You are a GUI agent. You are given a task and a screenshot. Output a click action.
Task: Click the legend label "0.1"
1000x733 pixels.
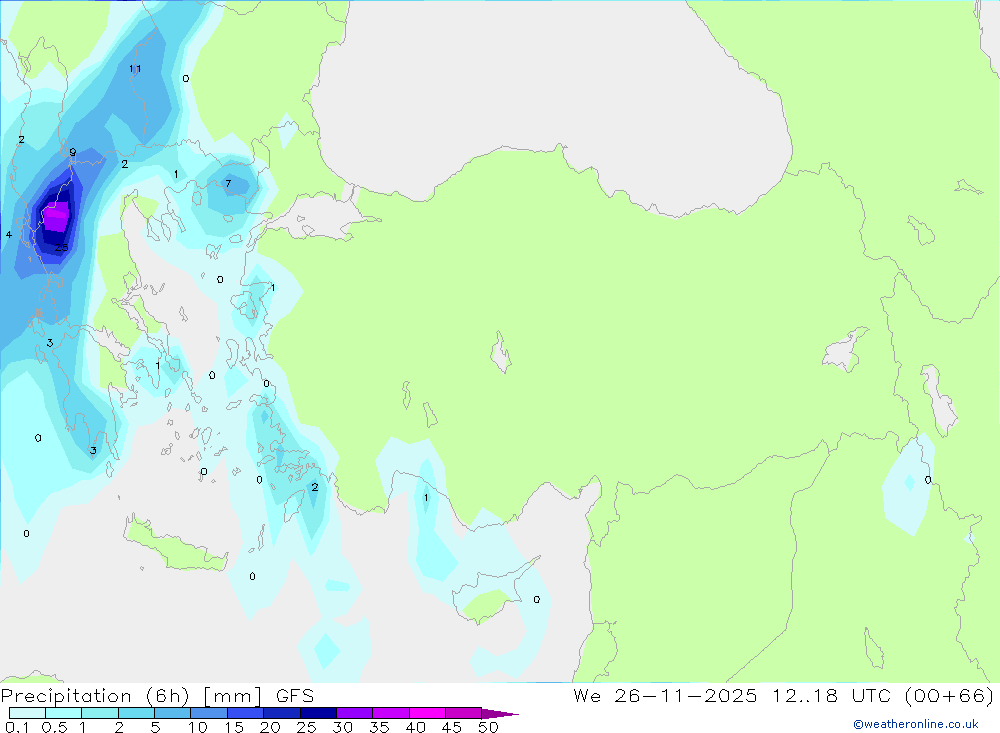[x=17, y=727]
